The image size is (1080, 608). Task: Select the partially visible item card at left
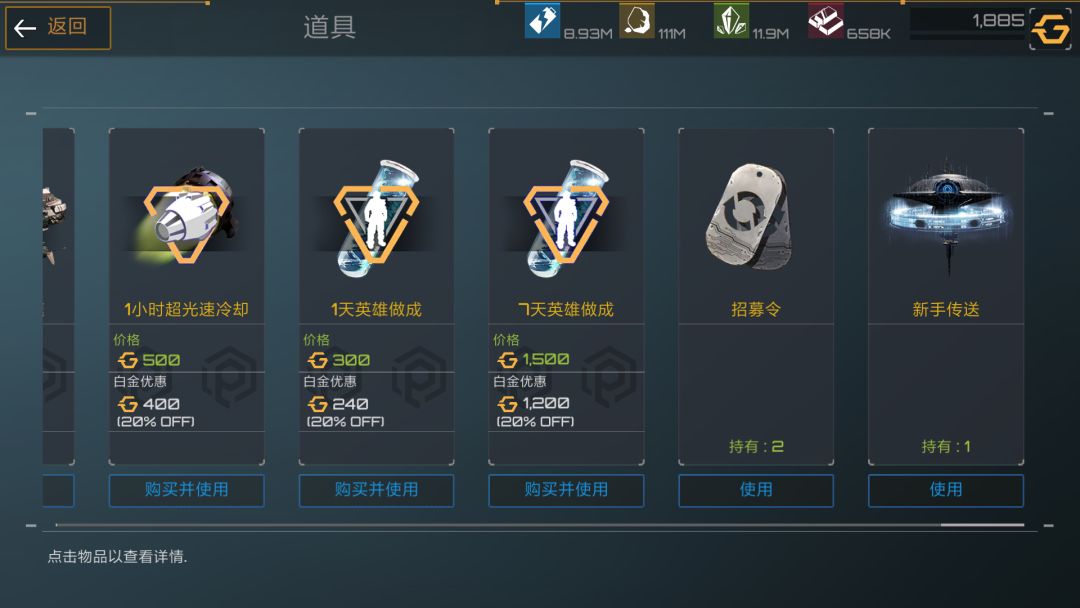[58, 296]
